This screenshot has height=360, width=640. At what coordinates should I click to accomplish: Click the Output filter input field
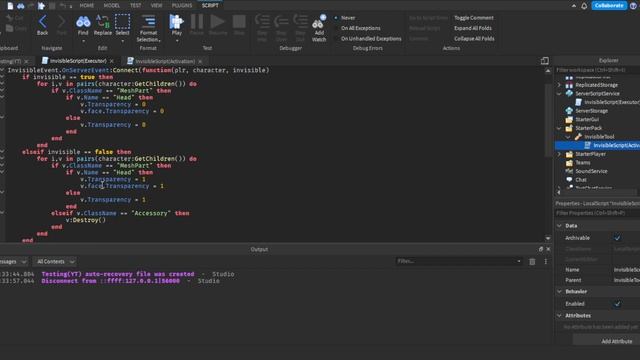458,261
